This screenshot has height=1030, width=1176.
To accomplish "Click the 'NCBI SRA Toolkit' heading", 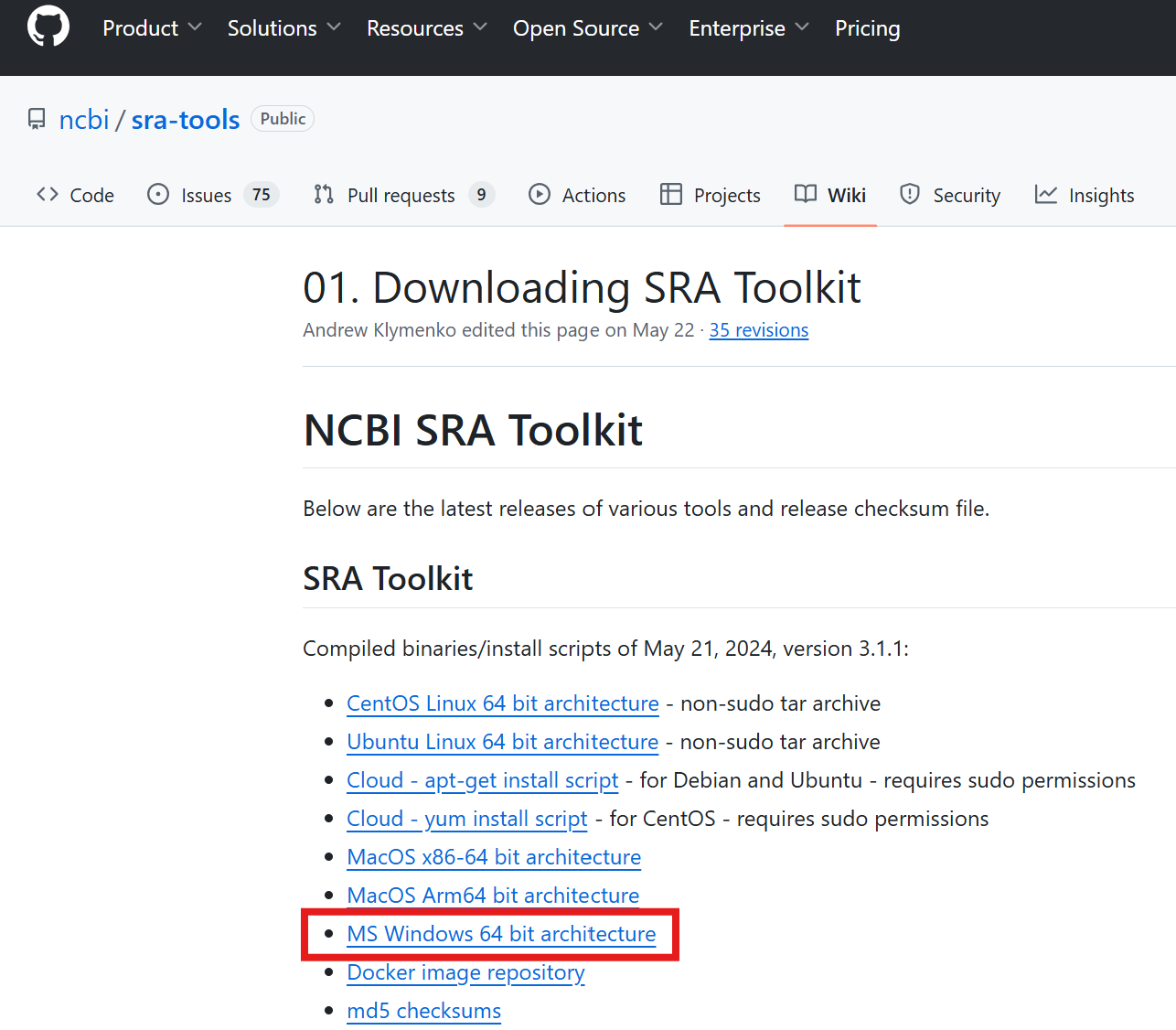I will pyautogui.click(x=473, y=430).
